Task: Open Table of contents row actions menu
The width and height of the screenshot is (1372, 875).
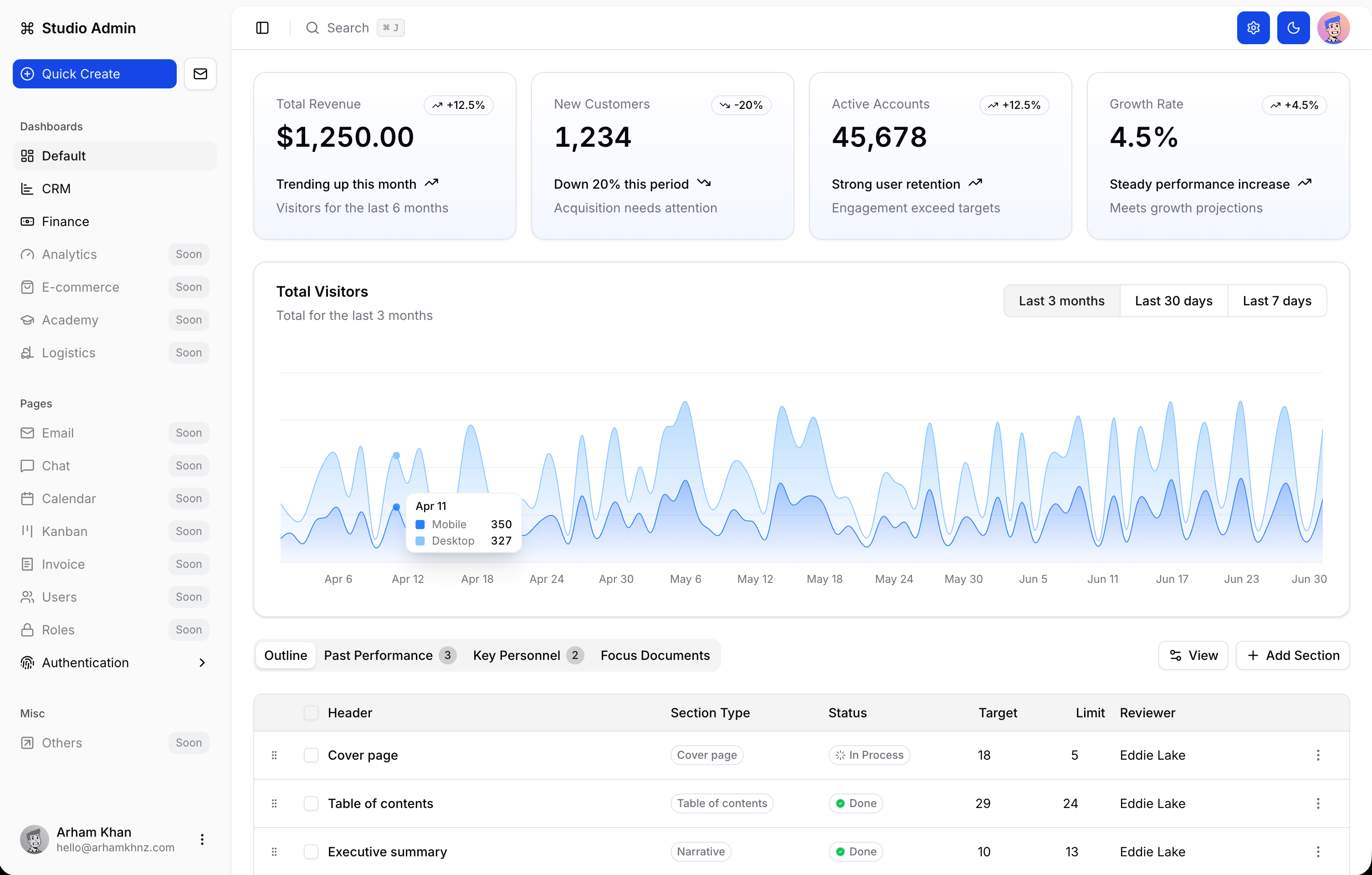Action: click(x=1318, y=803)
